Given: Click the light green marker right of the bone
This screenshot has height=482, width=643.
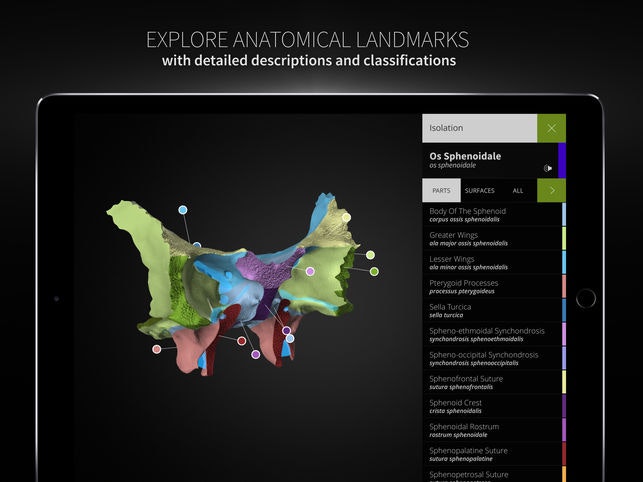Looking at the screenshot, I should (370, 255).
